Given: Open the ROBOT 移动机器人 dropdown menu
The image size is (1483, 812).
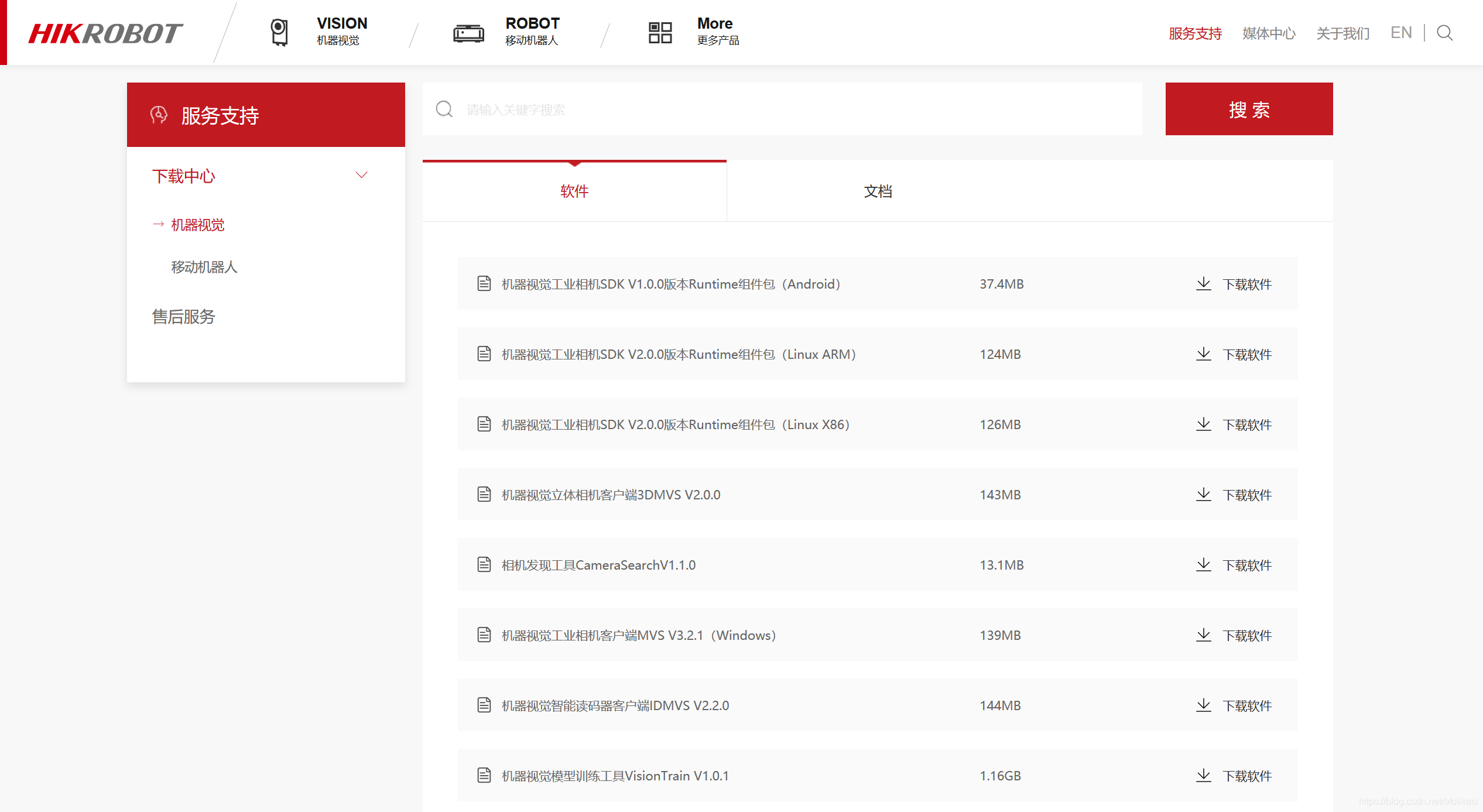Looking at the screenshot, I should [532, 31].
